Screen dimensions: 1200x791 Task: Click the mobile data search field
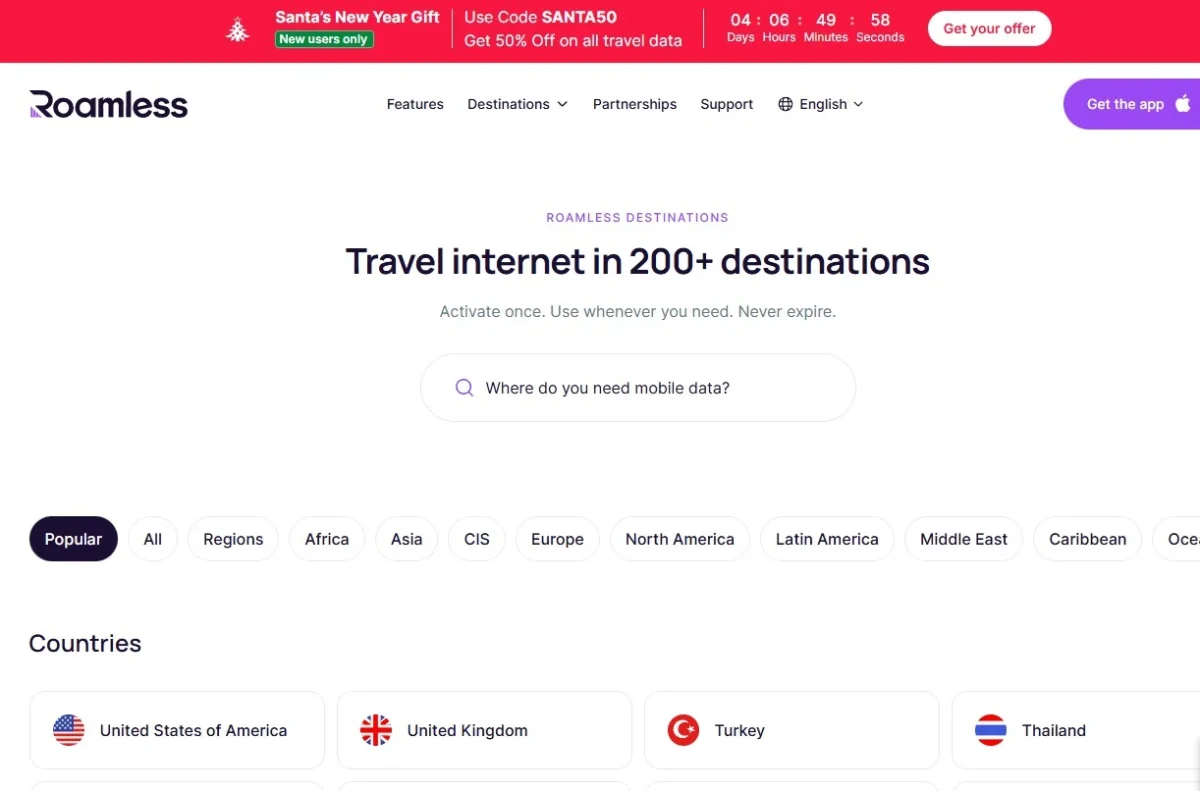[x=637, y=387]
